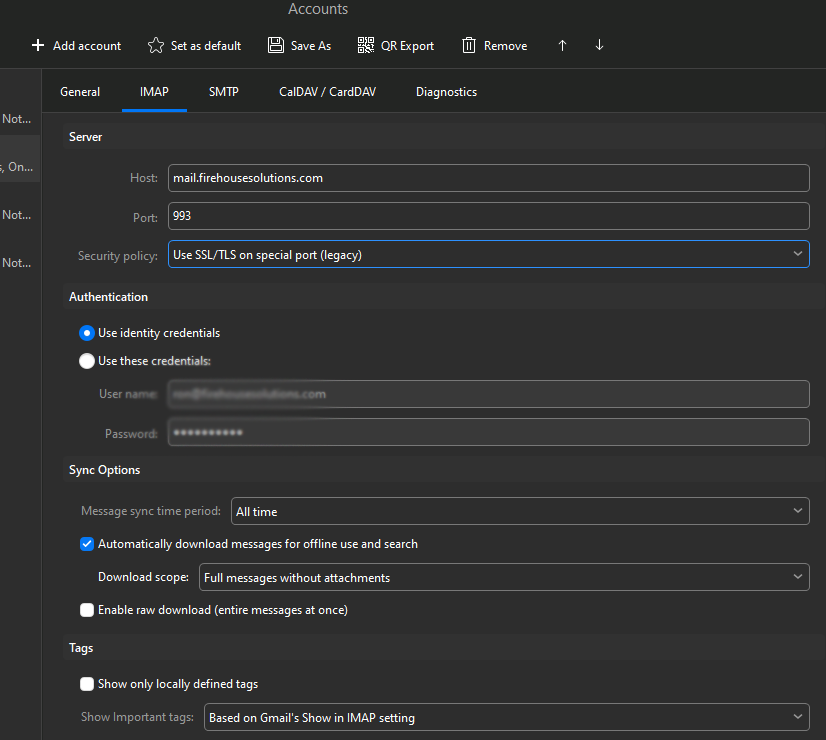The width and height of the screenshot is (826, 740).
Task: Click the Save As floppy disk icon
Action: pos(276,46)
